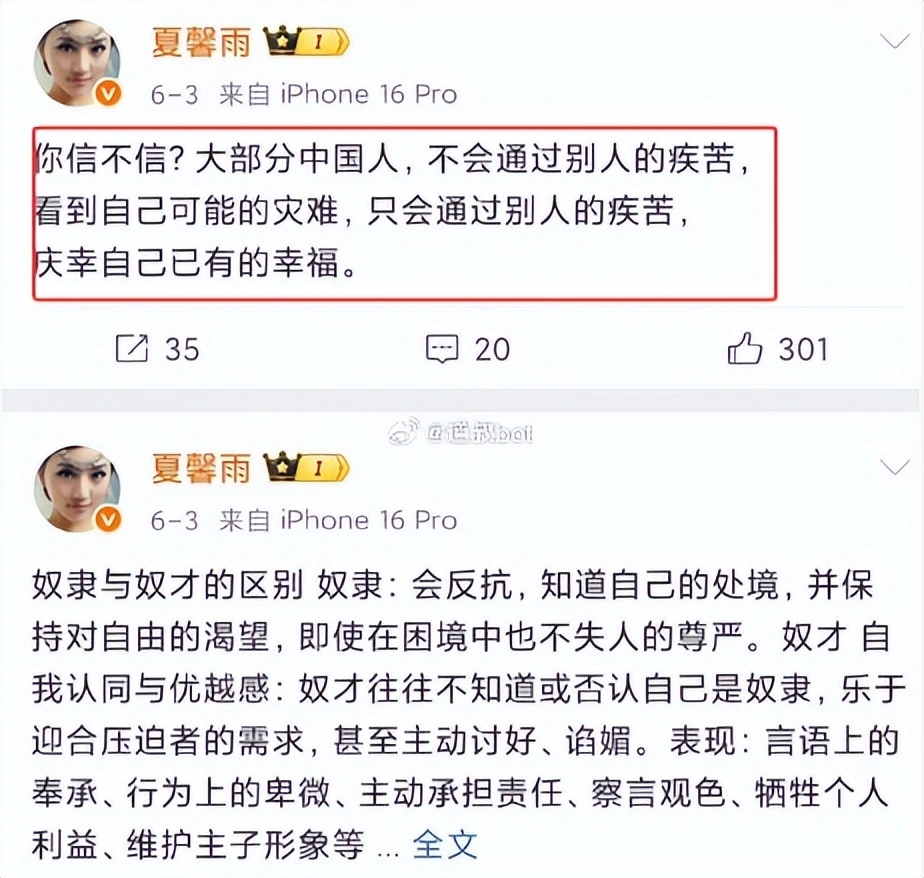Click the red-boxed first post text
The height and width of the screenshot is (878, 924).
tap(404, 213)
